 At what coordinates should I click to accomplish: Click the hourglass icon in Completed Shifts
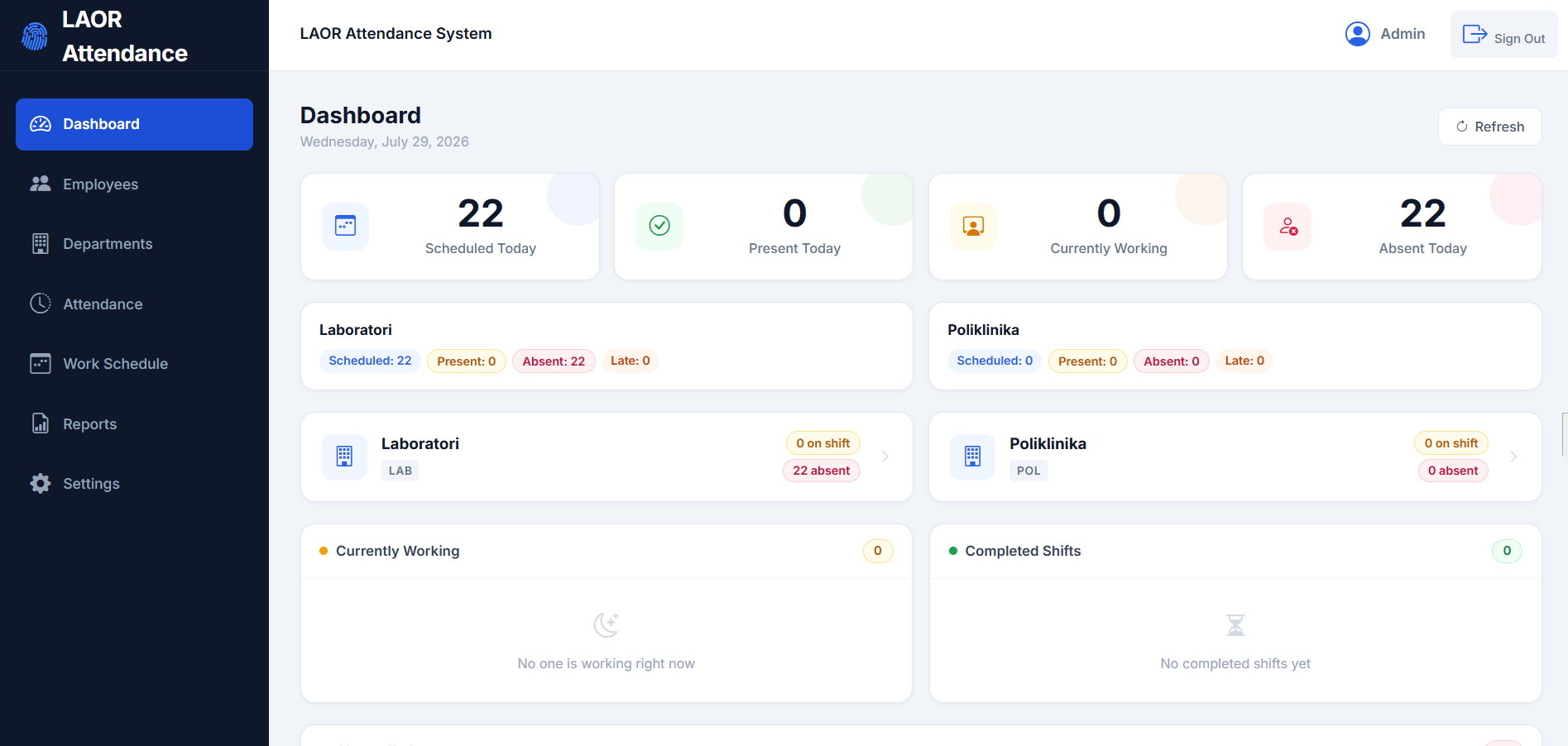point(1235,624)
